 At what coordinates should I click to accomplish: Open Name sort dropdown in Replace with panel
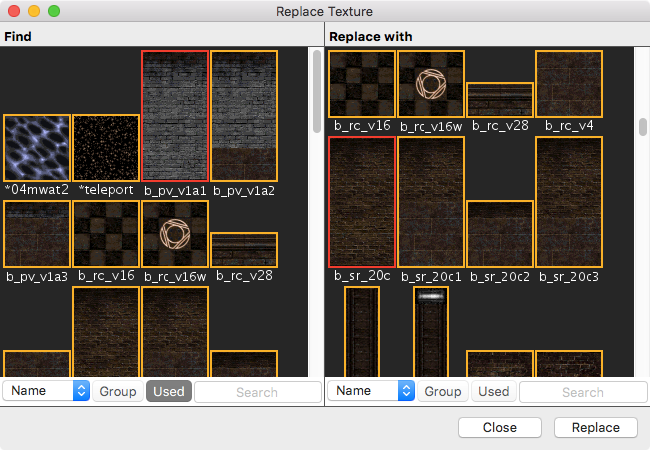pyautogui.click(x=371, y=391)
